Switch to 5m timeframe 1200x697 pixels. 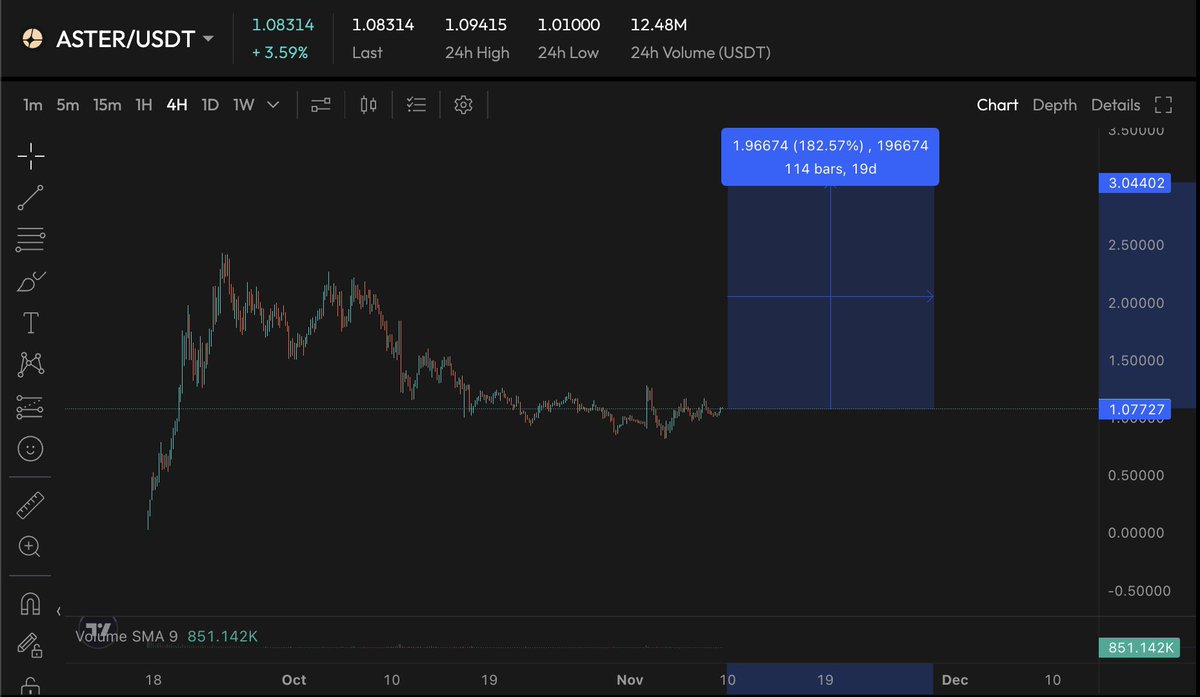(x=67, y=105)
